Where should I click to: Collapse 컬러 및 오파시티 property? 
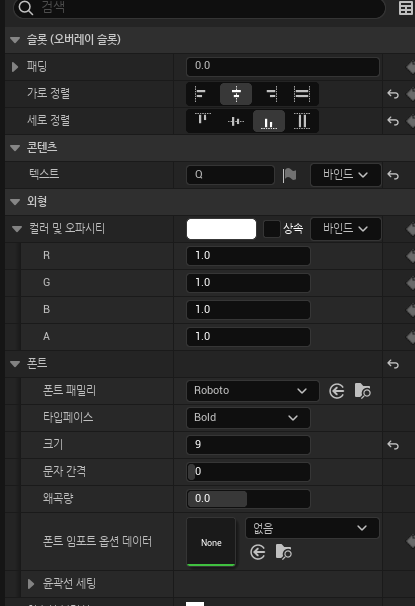click(x=17, y=229)
